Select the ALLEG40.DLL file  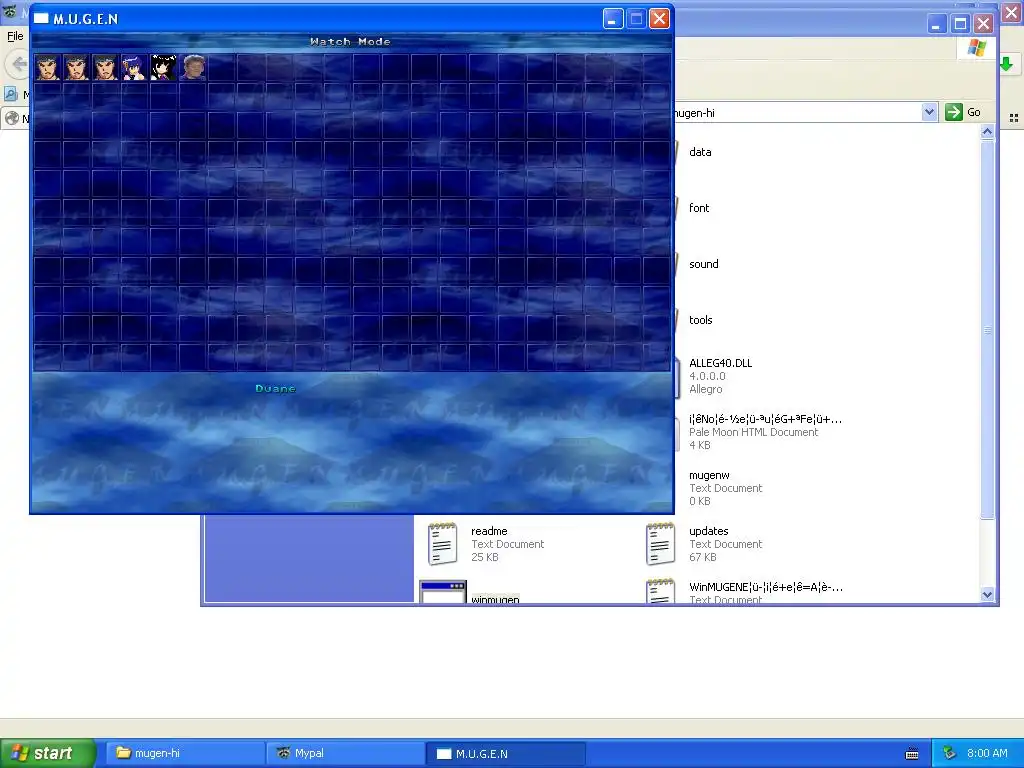720,364
